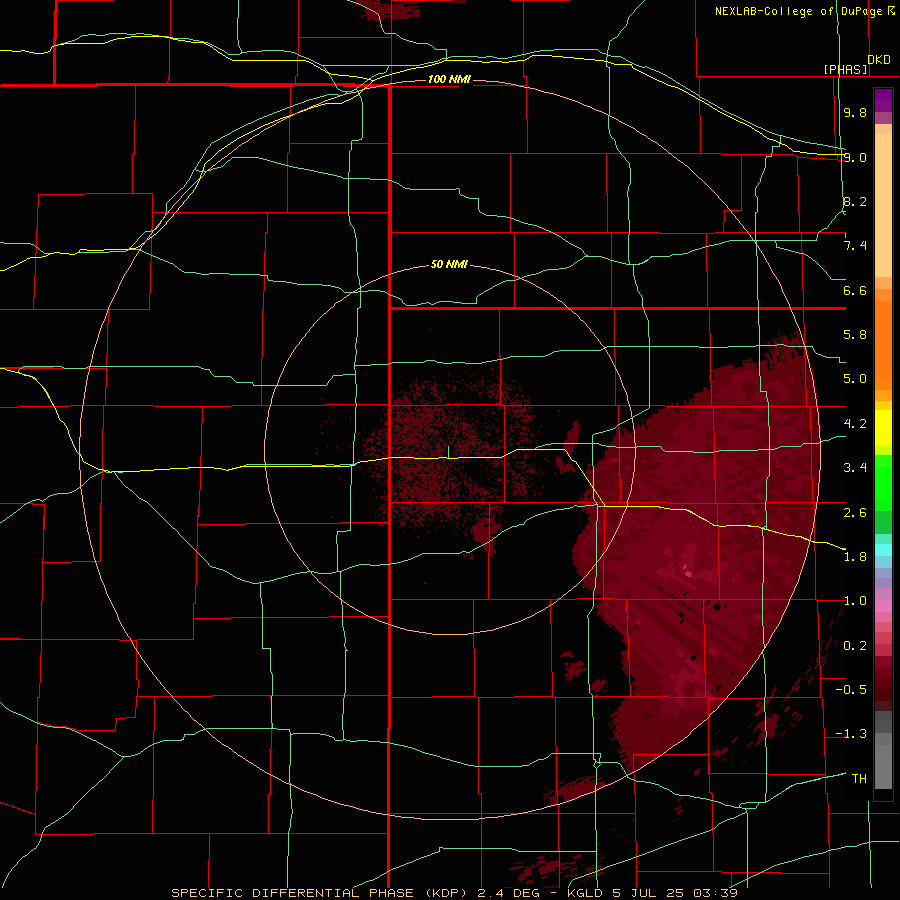Click the 5.0 value on the color scale
Image resolution: width=900 pixels, height=900 pixels.
pyautogui.click(x=855, y=379)
